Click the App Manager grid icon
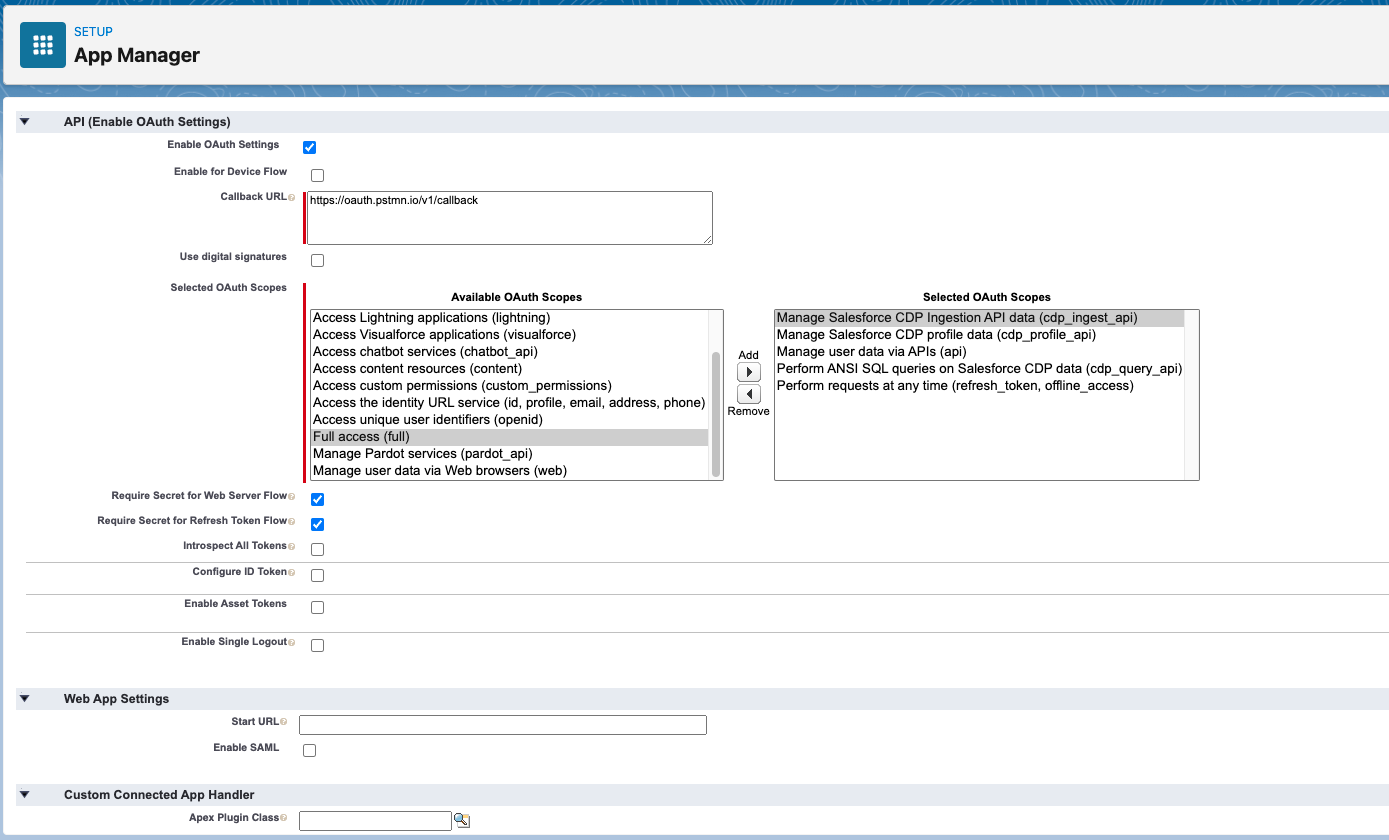The image size is (1389, 840). point(43,45)
